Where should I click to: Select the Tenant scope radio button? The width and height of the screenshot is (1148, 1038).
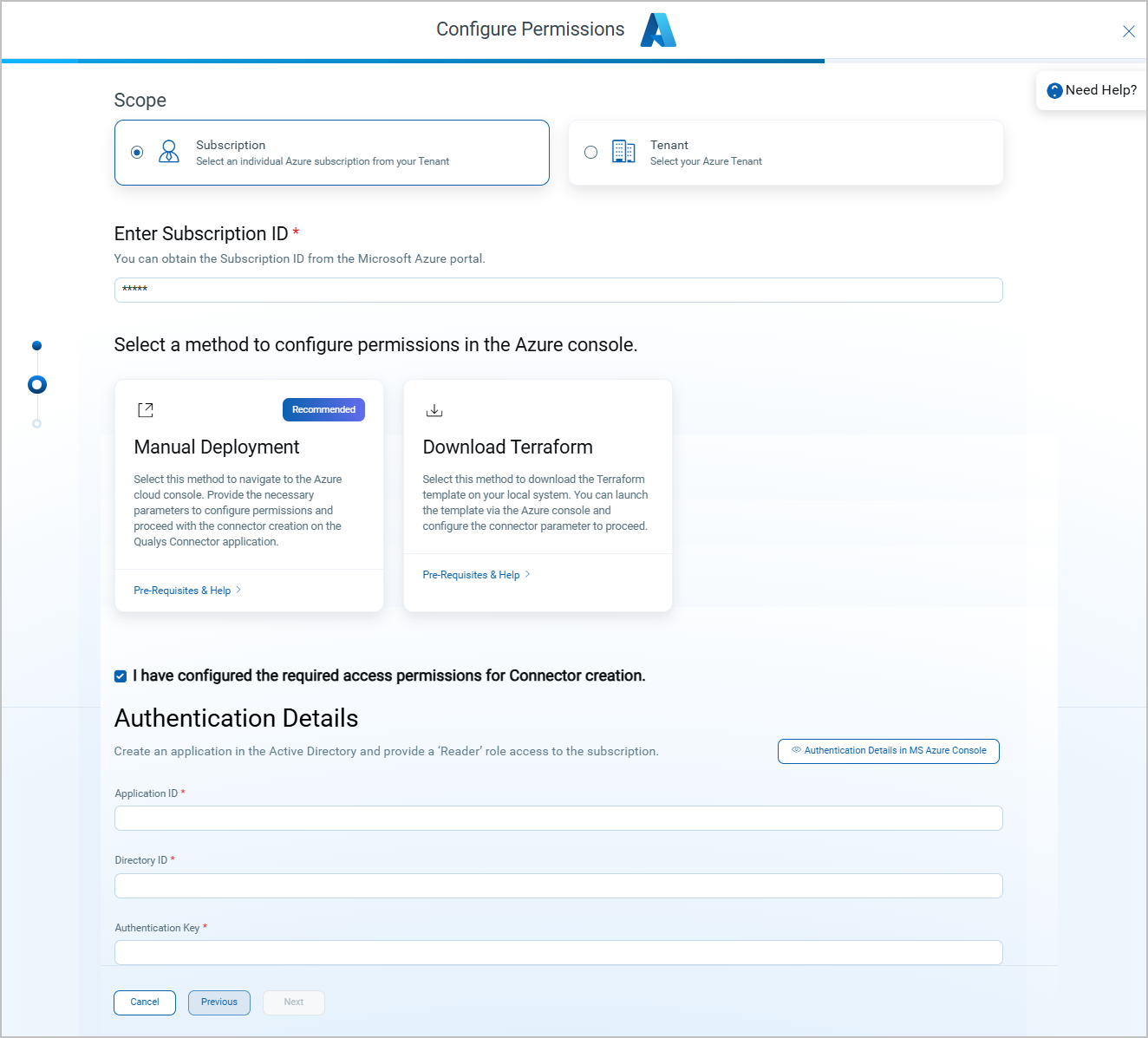(x=590, y=152)
